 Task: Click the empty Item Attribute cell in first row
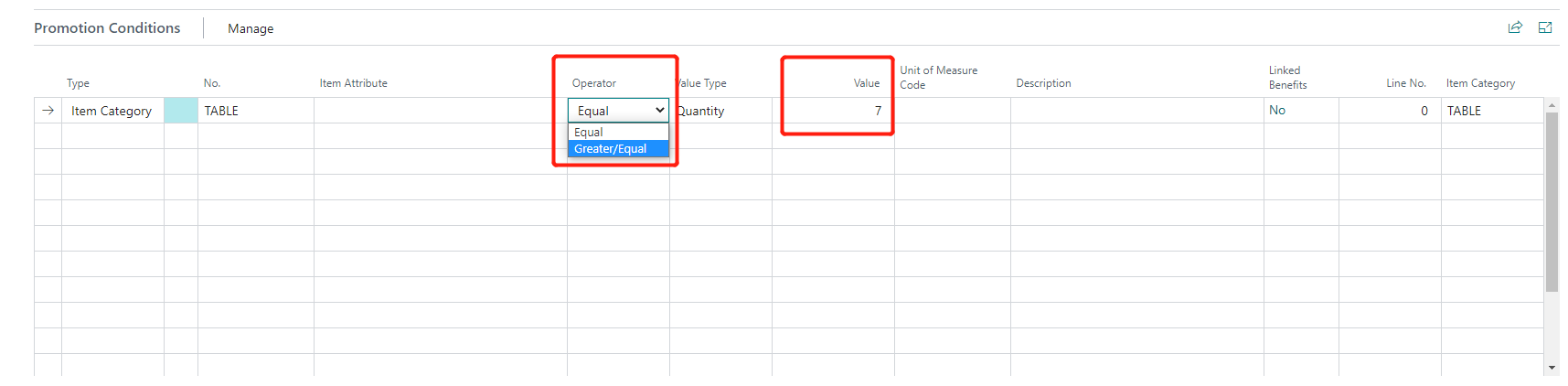pos(441,111)
